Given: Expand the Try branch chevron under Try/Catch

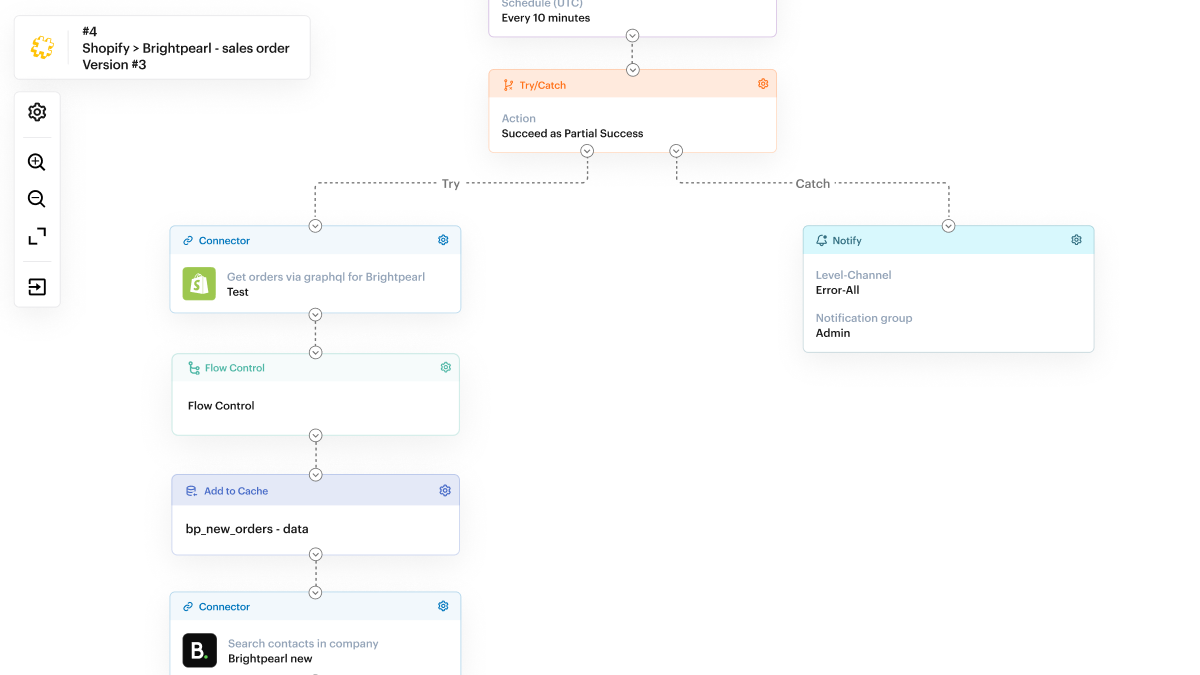Looking at the screenshot, I should pyautogui.click(x=587, y=151).
